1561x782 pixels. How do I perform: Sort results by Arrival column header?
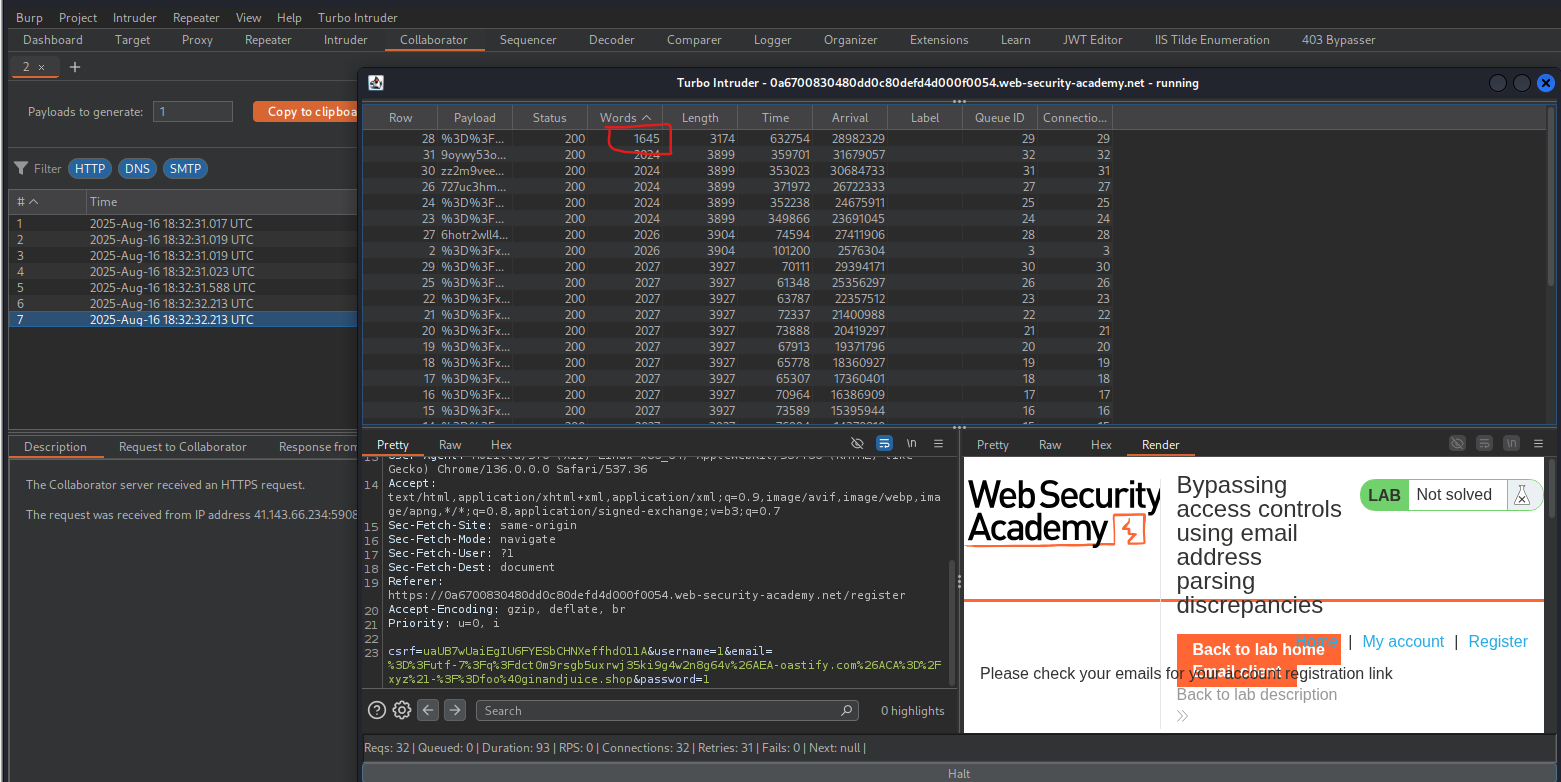(850, 117)
